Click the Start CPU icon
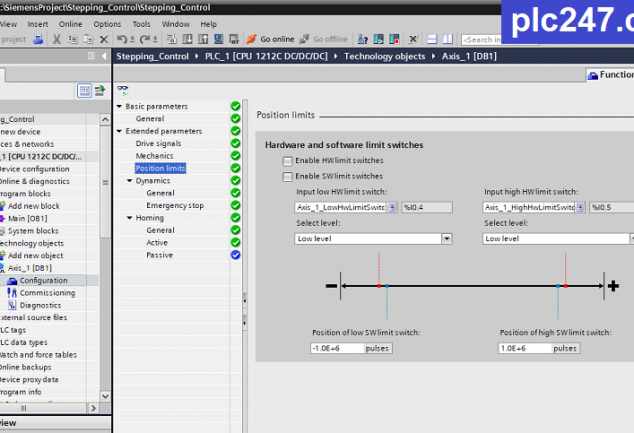Screen dimensions: 634x433 378,39
